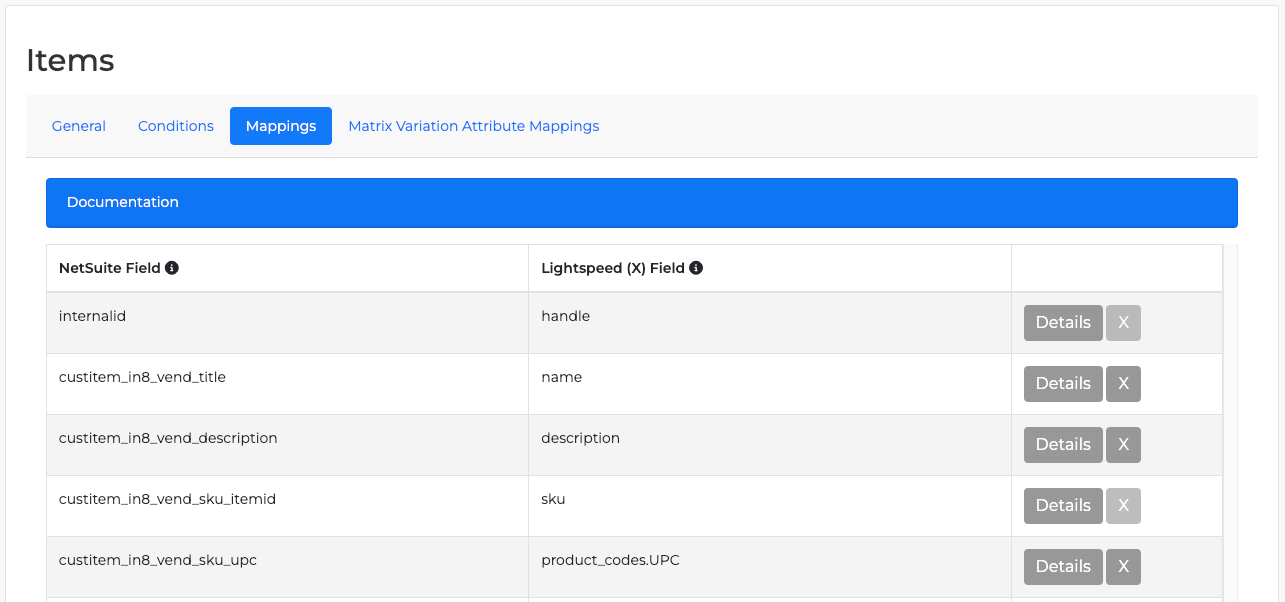Show Details for sku mapping
Image resolution: width=1285 pixels, height=602 pixels.
[1062, 506]
